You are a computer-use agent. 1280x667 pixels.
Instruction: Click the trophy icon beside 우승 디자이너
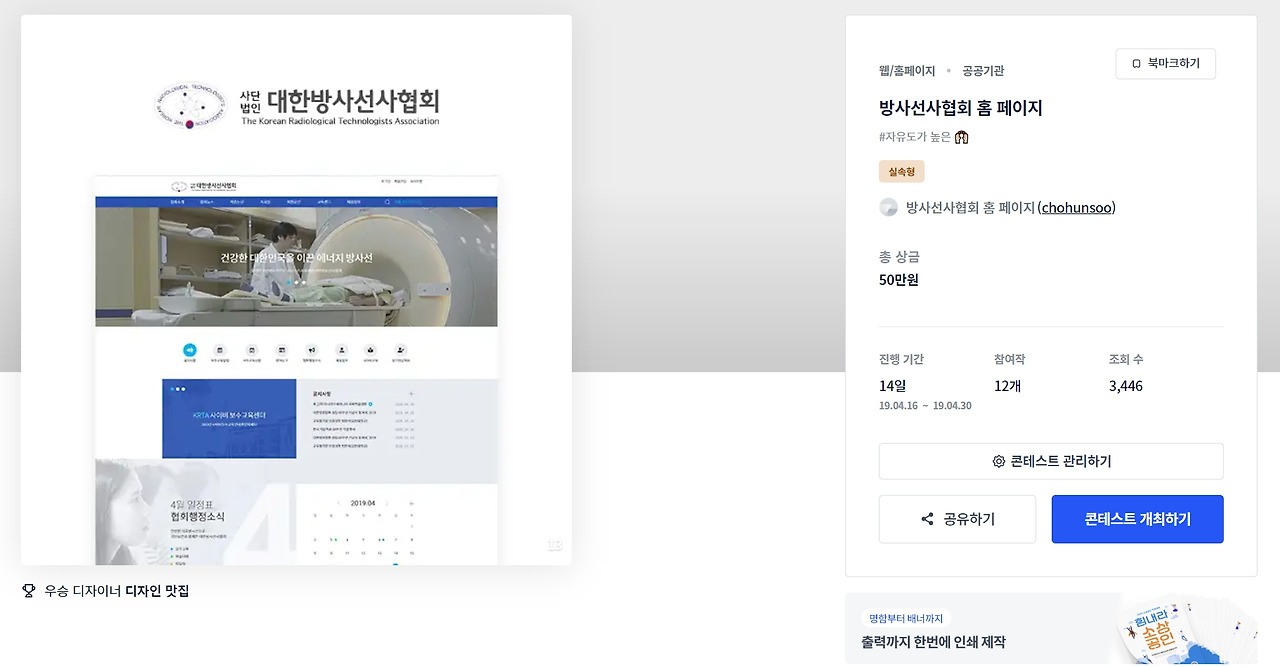coord(29,591)
